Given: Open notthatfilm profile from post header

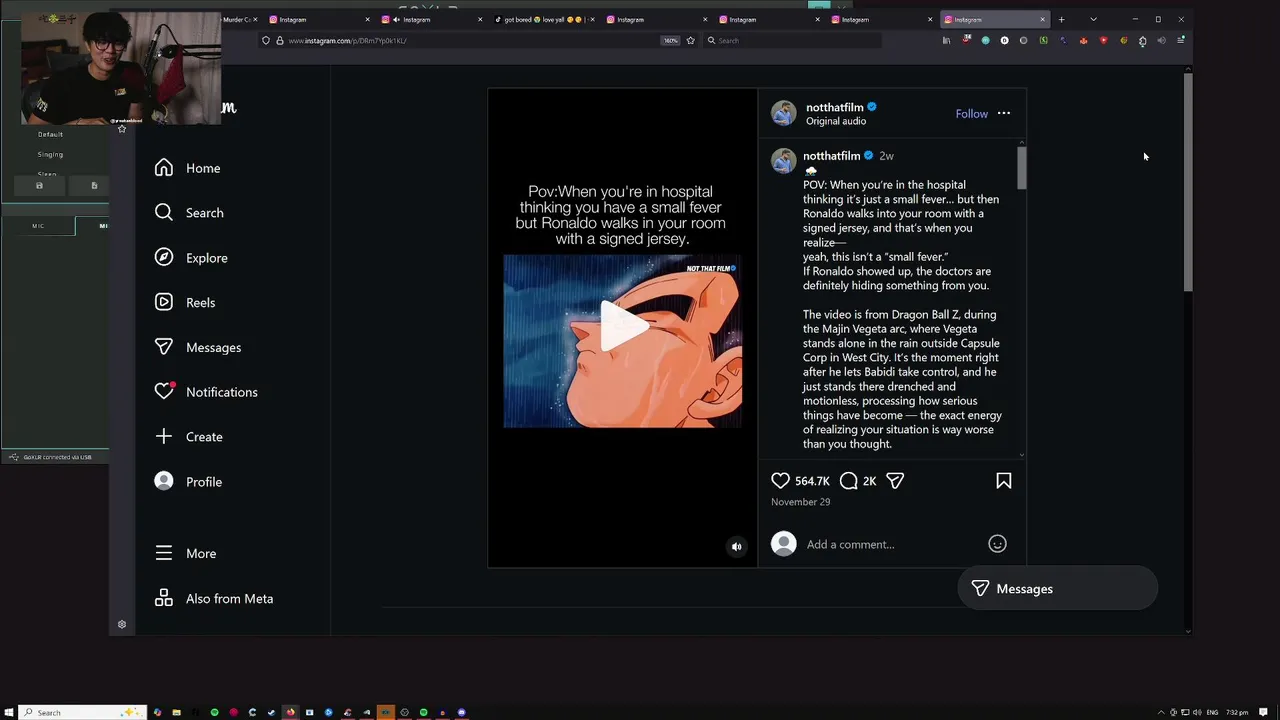Looking at the screenshot, I should pyautogui.click(x=834, y=107).
